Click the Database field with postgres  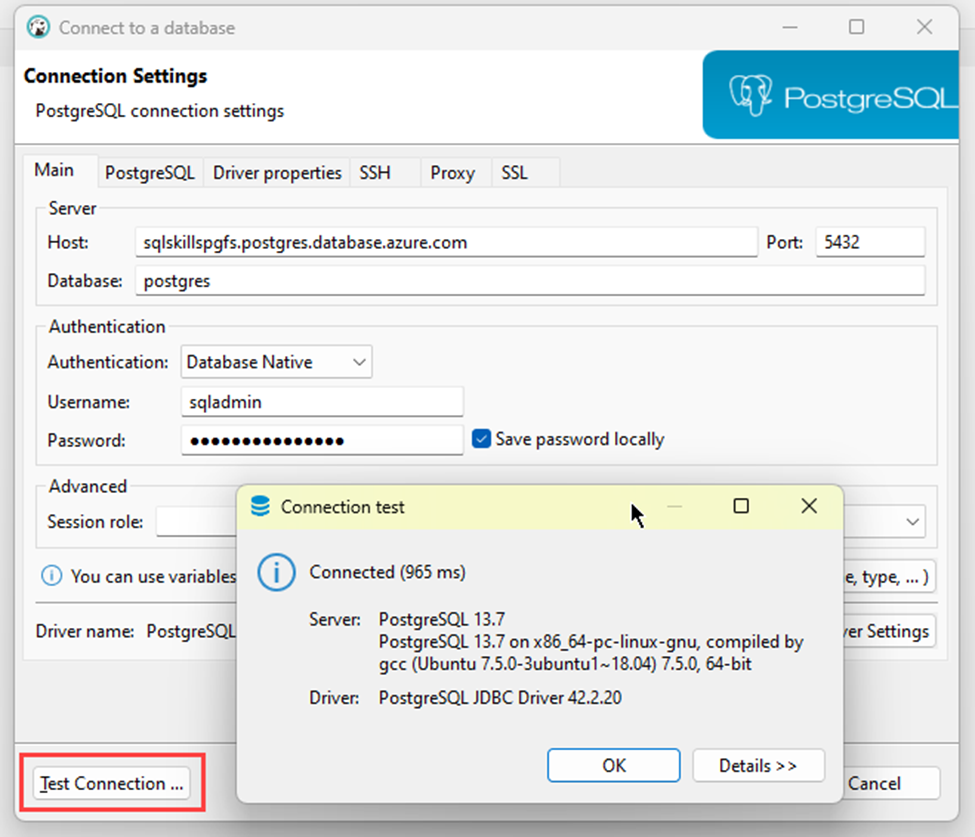[530, 280]
